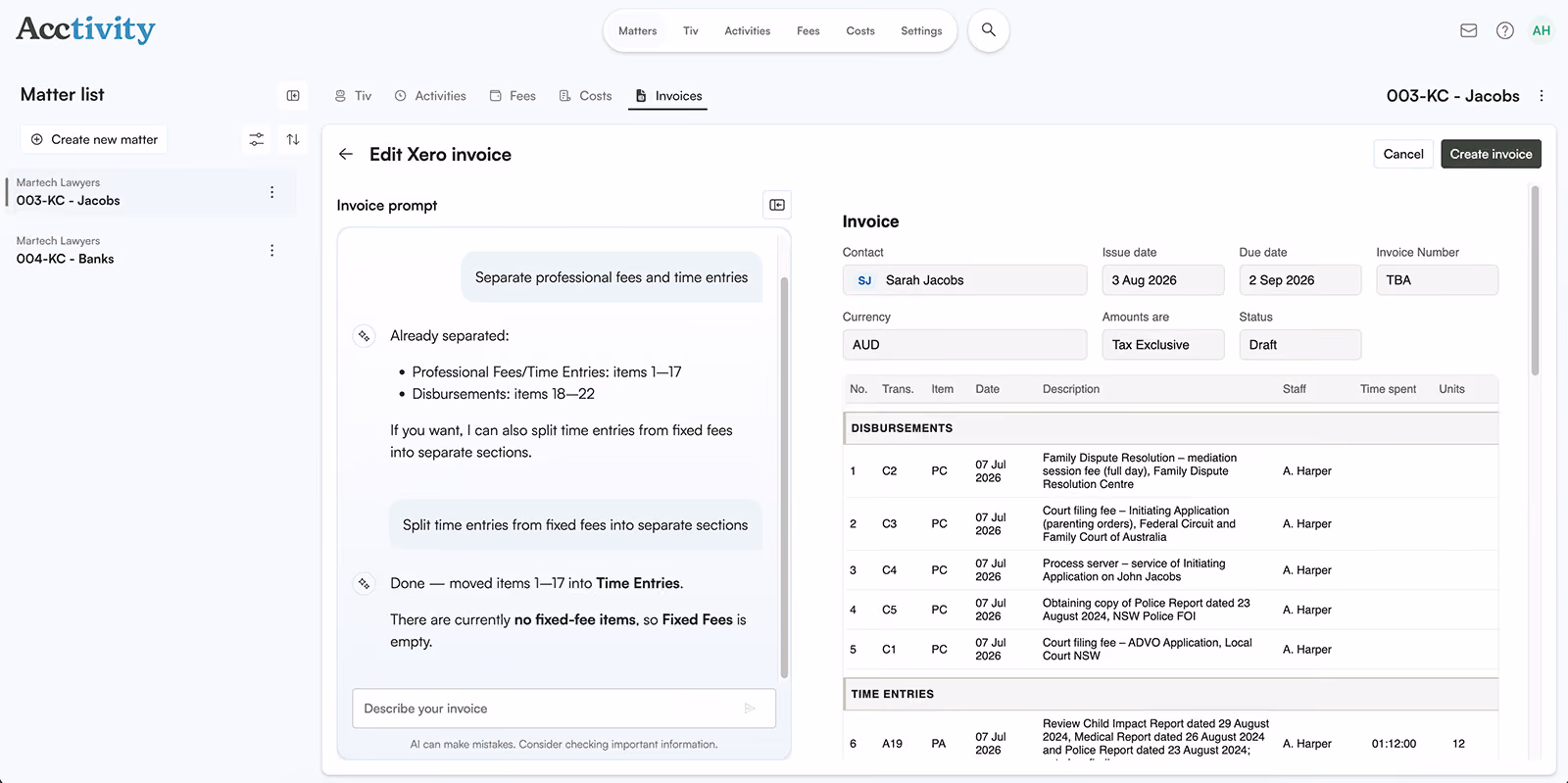1568x783 pixels.
Task: Switch to the matter Activities tab
Action: (x=430, y=96)
